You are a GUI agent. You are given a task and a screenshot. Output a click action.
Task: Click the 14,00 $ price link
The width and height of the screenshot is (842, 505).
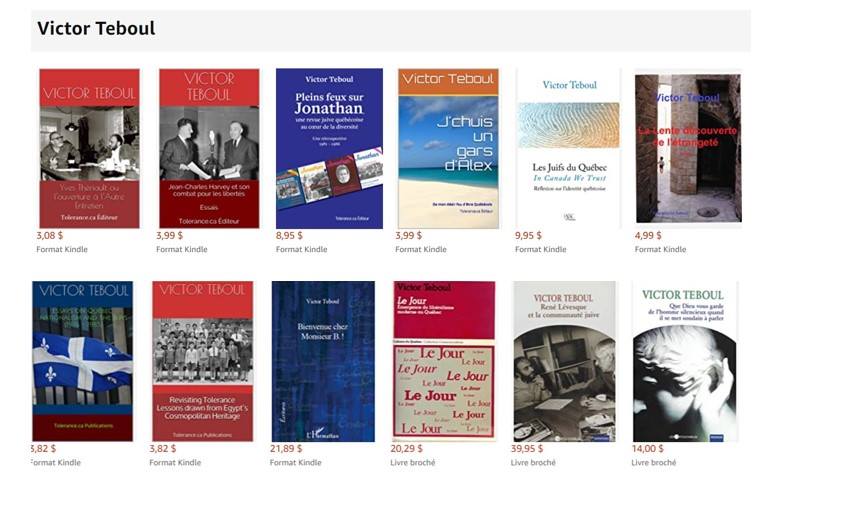[648, 448]
